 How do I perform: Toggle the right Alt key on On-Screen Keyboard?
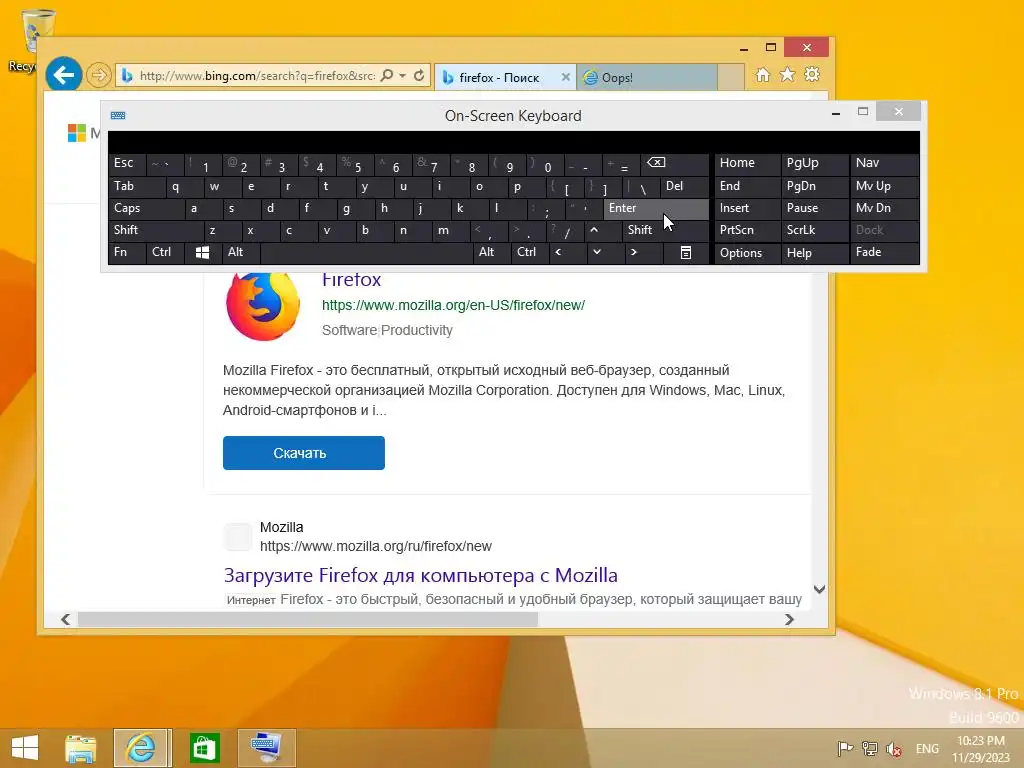point(492,252)
